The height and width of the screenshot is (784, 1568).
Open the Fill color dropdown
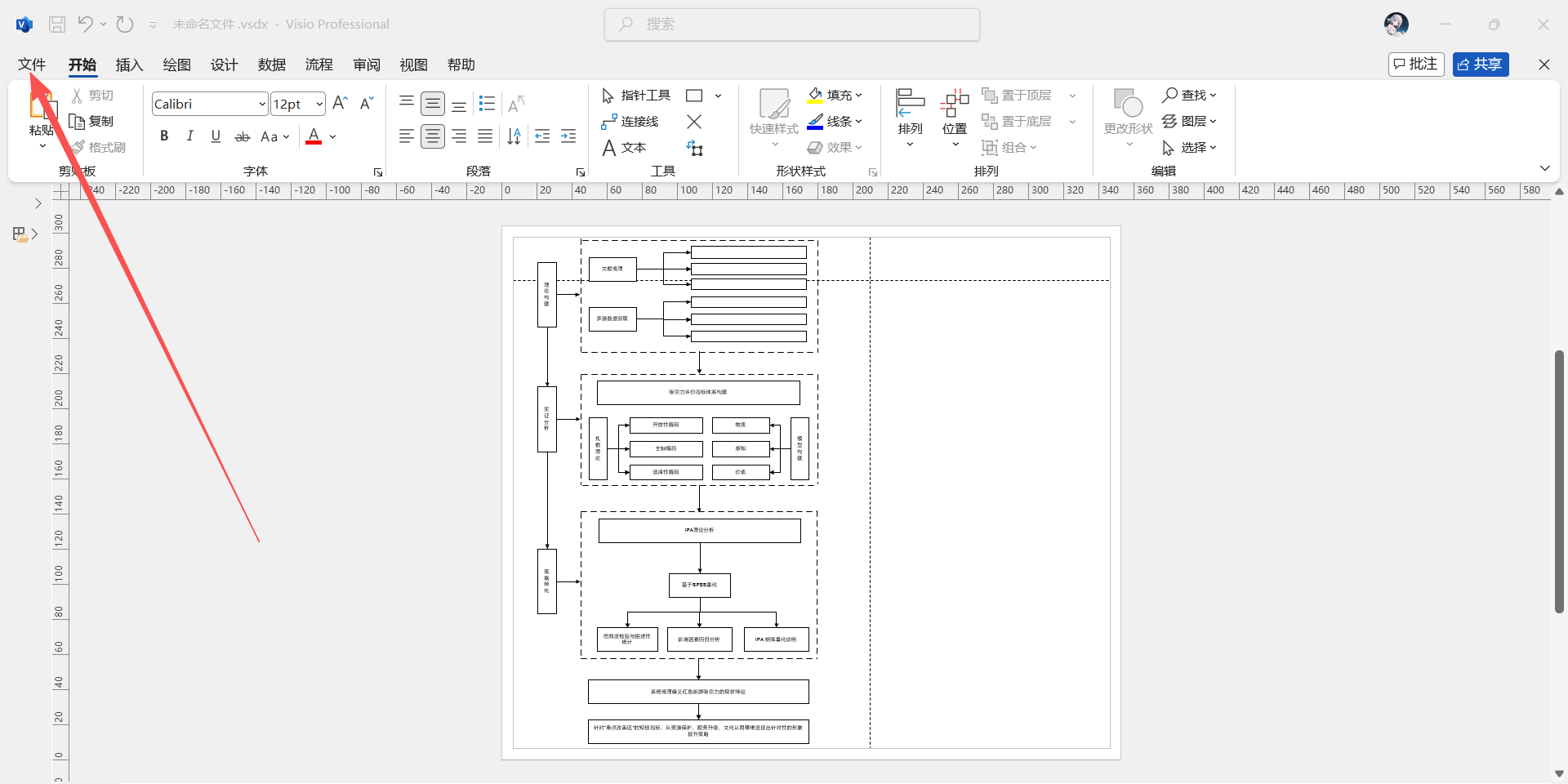click(x=859, y=96)
